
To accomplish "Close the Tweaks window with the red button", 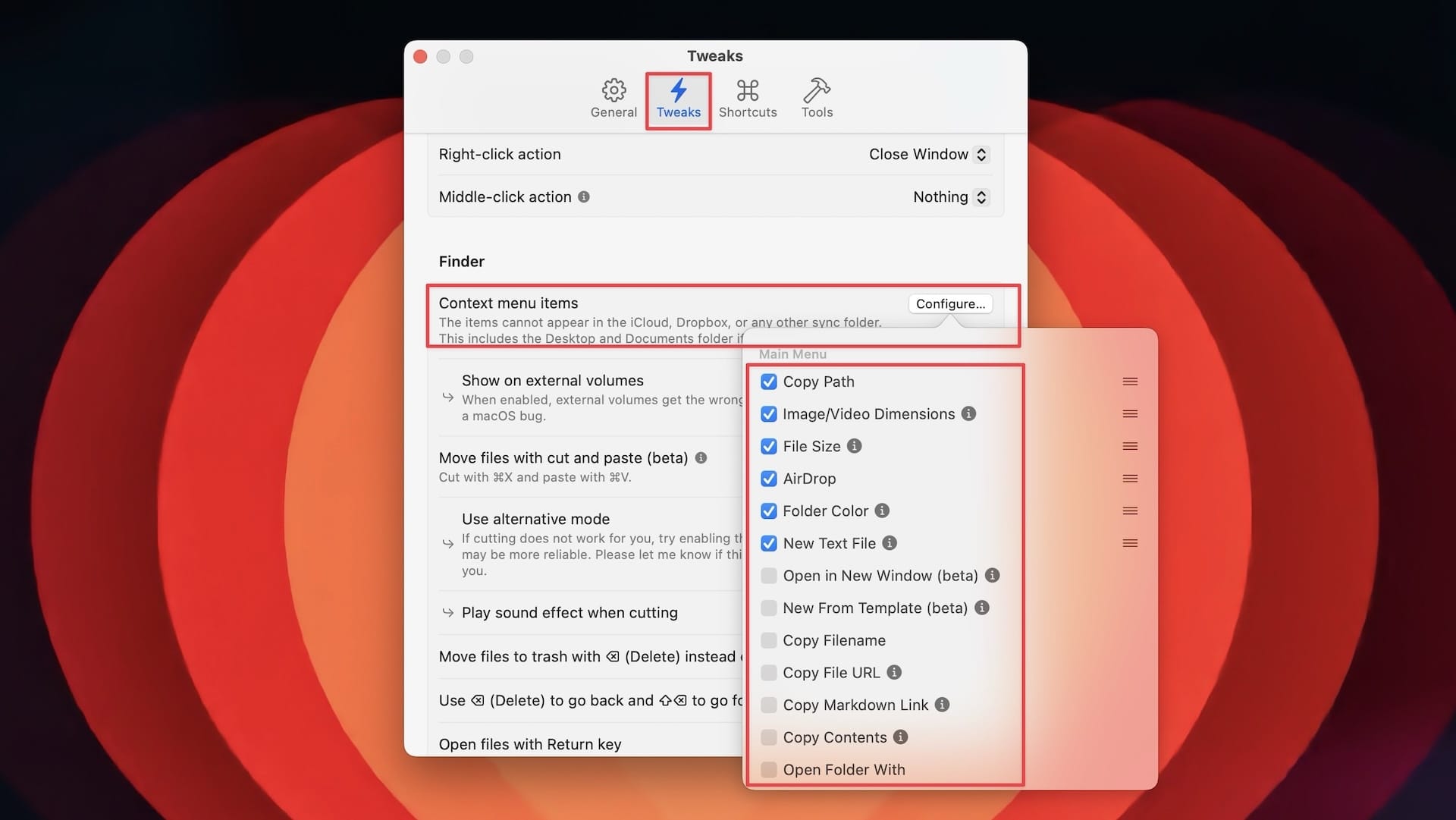I will (x=421, y=57).
